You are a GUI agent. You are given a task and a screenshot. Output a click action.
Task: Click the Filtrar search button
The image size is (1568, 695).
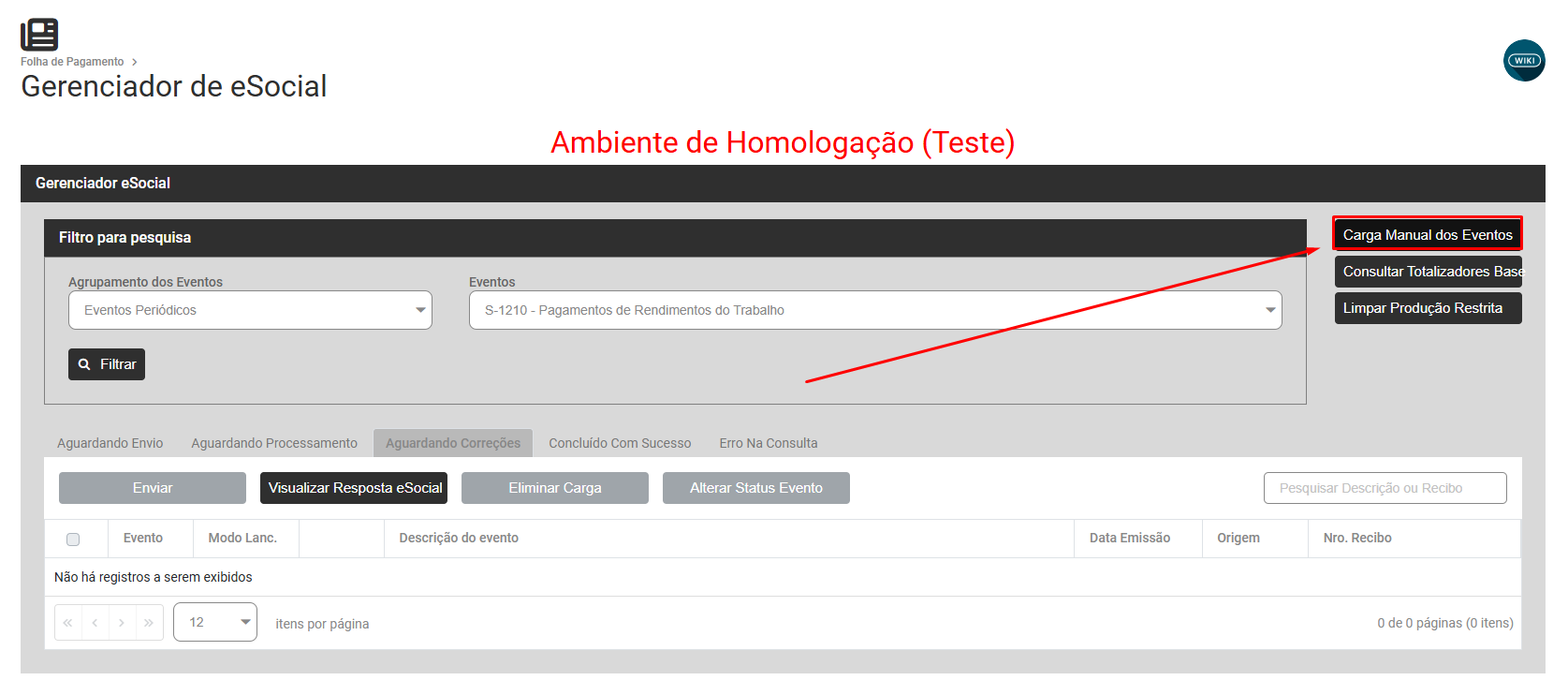(107, 364)
